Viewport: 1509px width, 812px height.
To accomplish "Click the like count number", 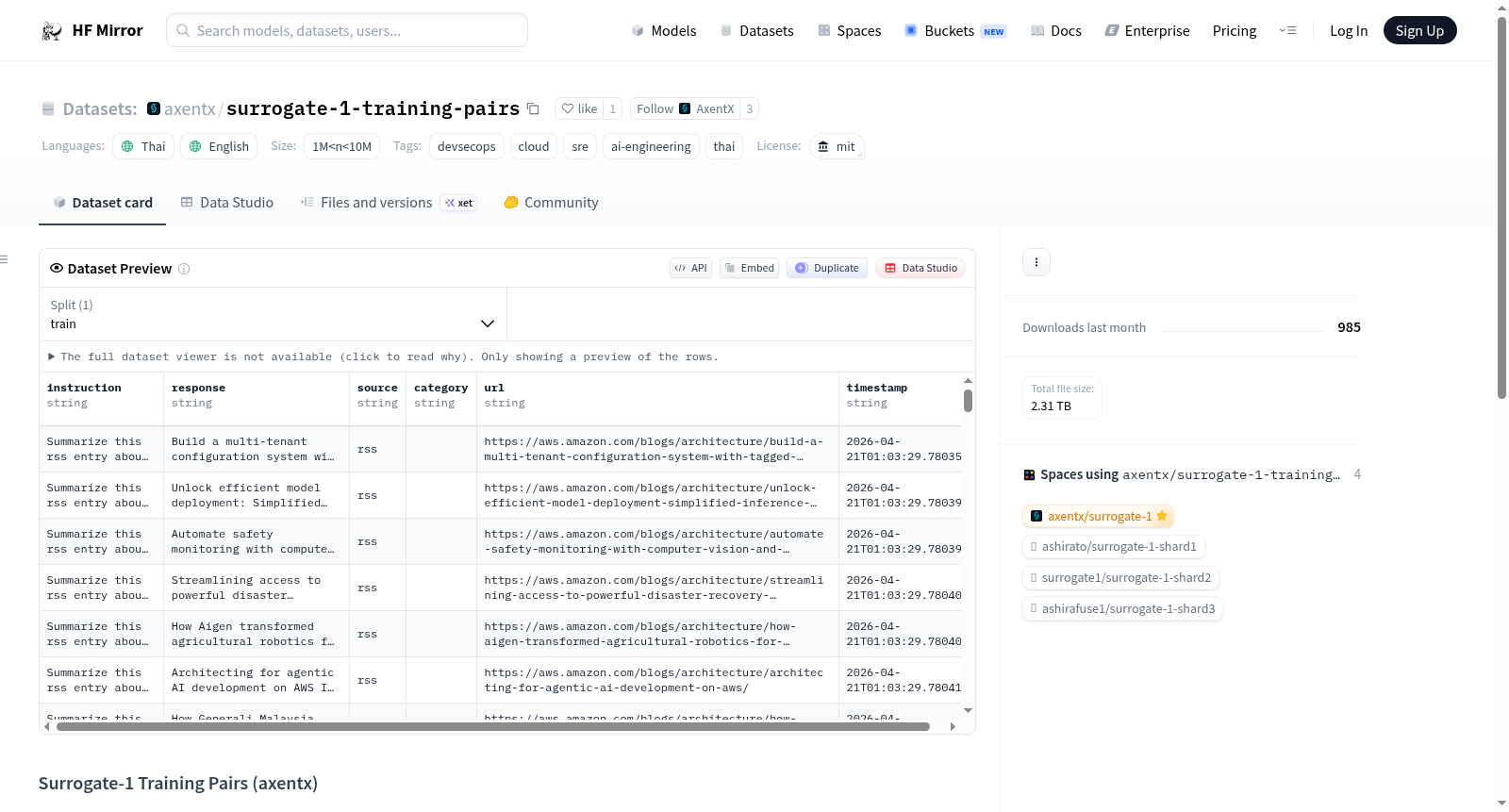I will coord(613,108).
